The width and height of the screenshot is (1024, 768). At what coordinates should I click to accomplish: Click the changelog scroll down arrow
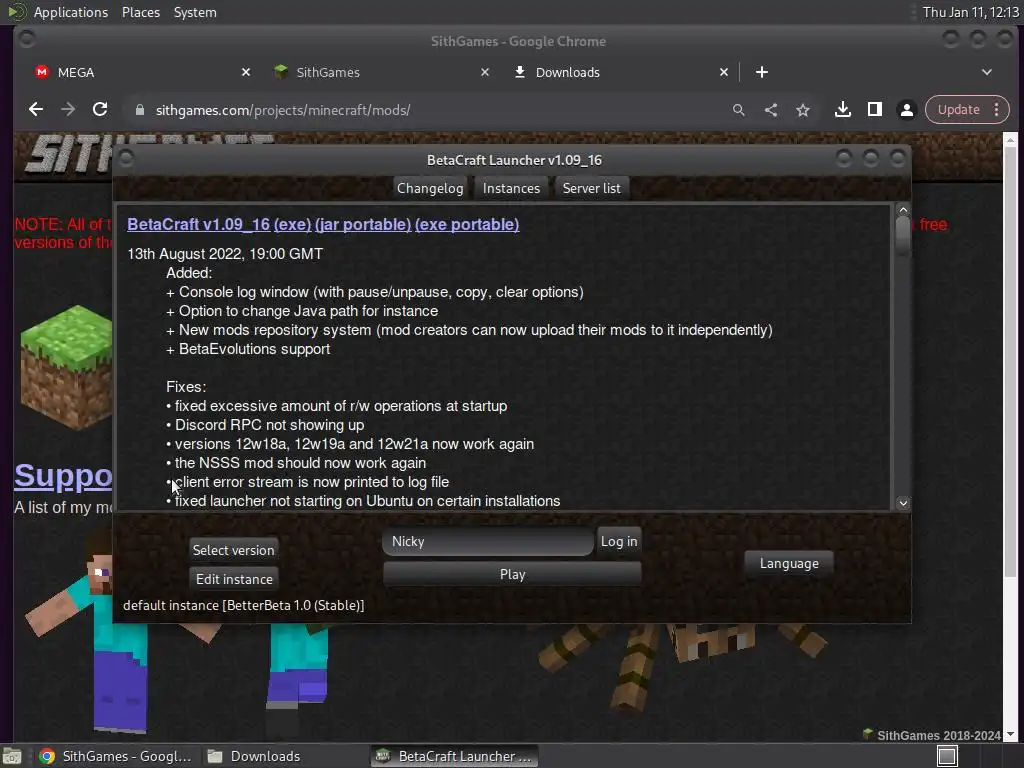coord(903,504)
